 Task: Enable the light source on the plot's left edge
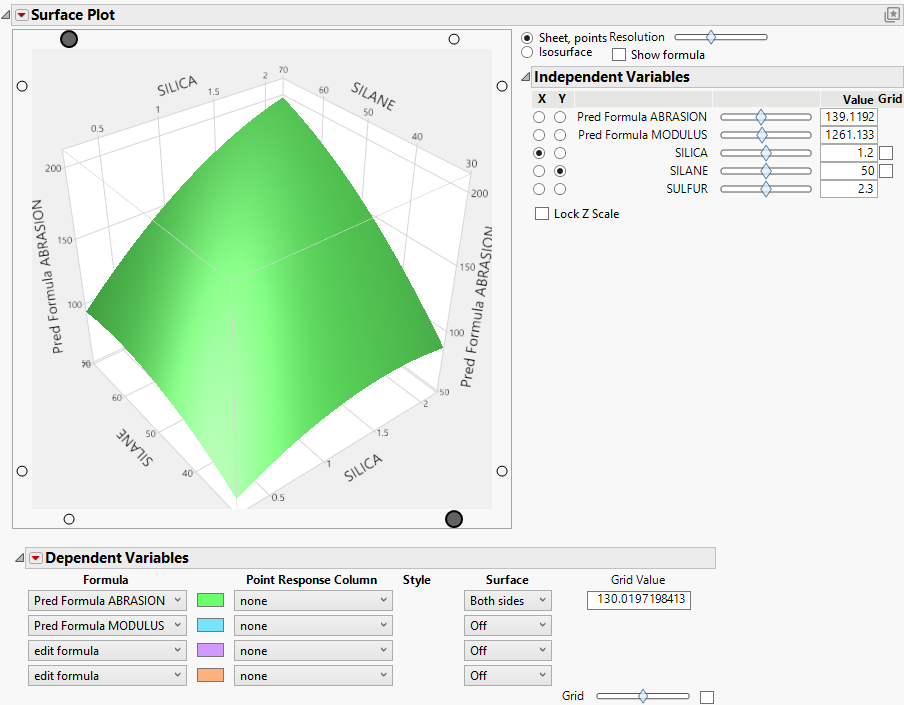[22, 86]
